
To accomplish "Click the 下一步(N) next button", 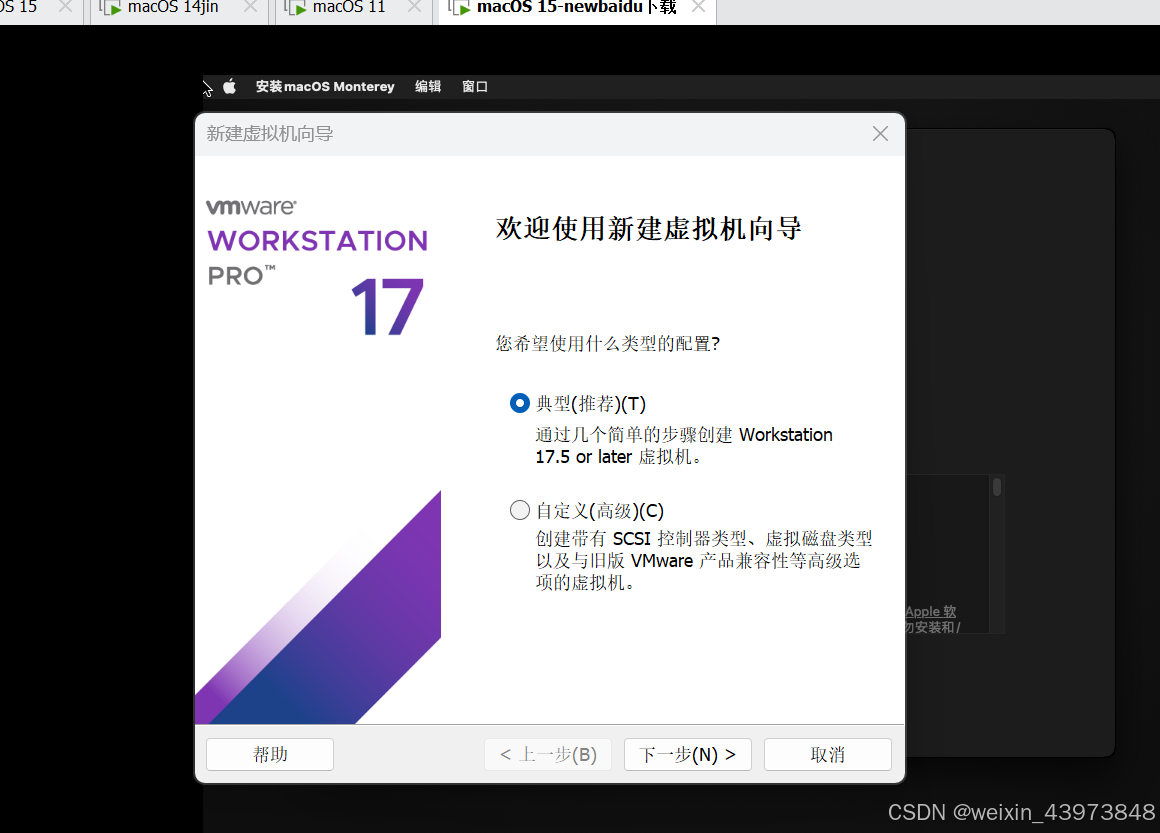I will click(687, 755).
